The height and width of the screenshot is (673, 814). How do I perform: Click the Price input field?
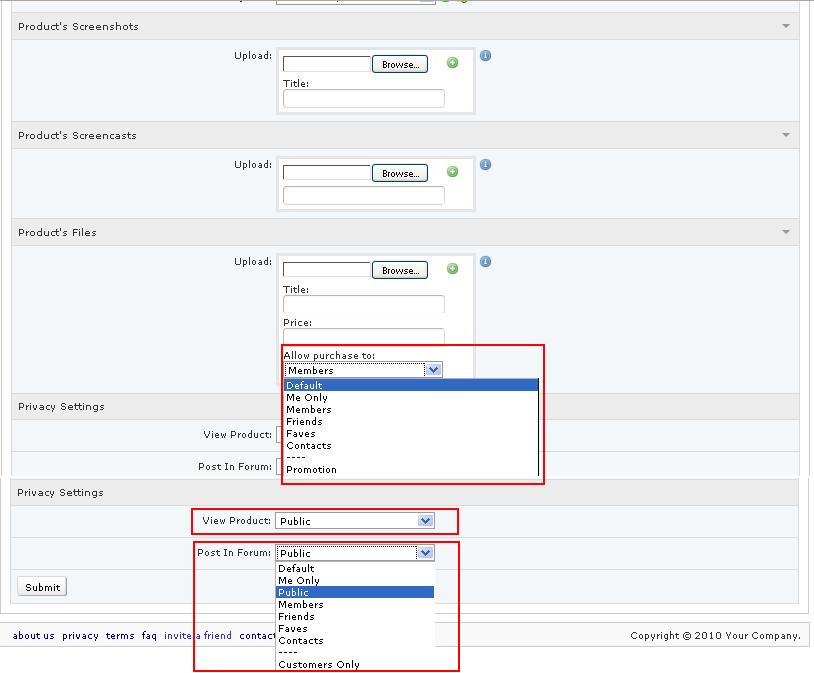(363, 337)
